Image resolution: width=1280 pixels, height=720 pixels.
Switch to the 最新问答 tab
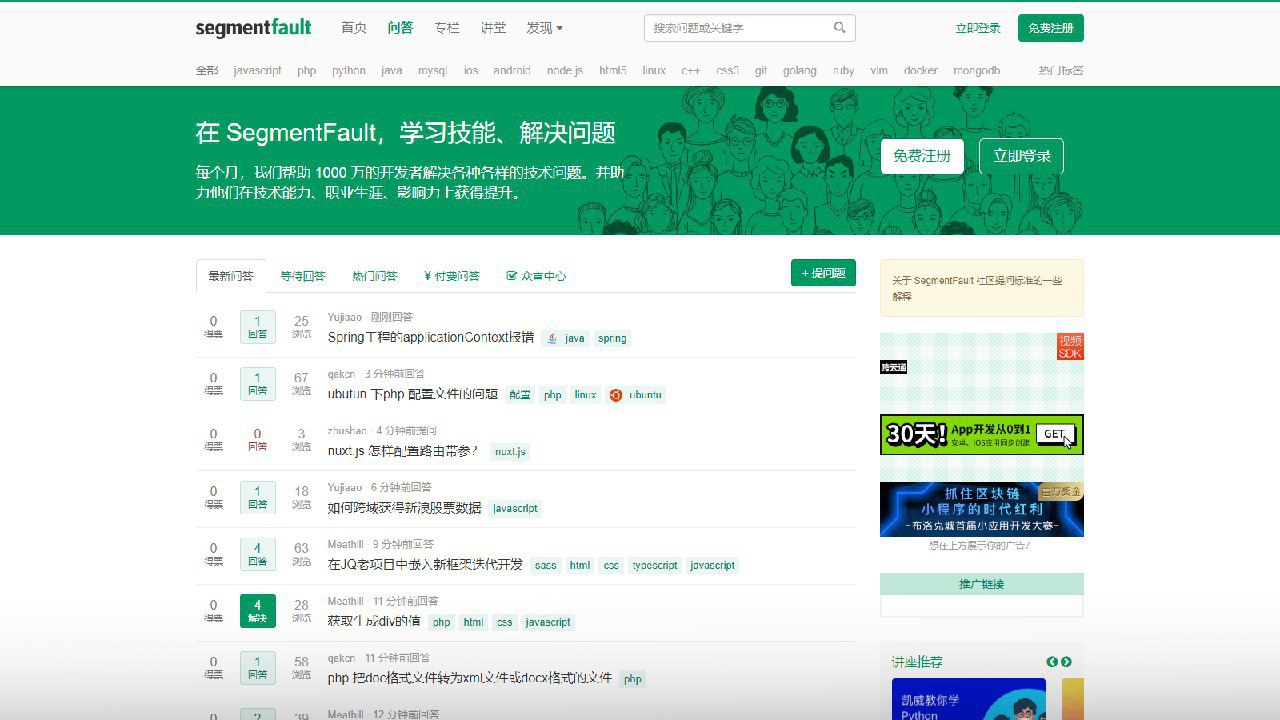point(231,276)
